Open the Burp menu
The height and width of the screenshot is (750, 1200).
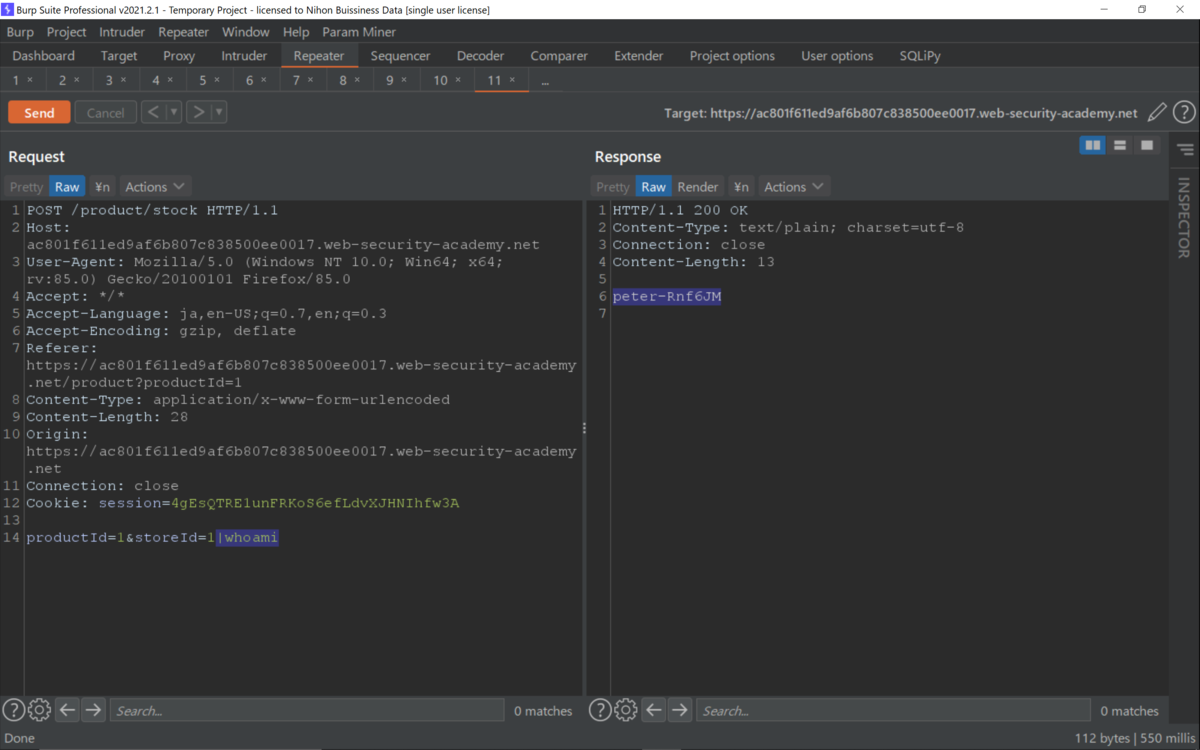(20, 32)
